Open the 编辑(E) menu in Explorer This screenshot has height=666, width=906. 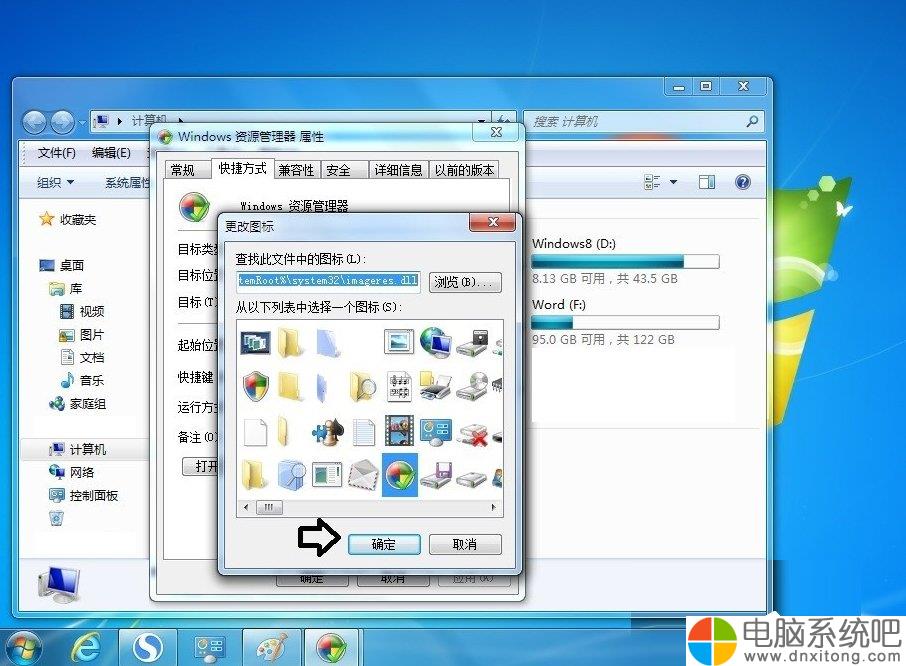[x=111, y=153]
